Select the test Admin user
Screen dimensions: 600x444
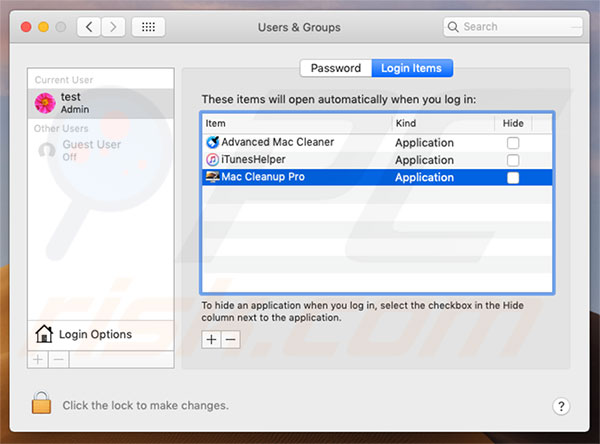101,103
